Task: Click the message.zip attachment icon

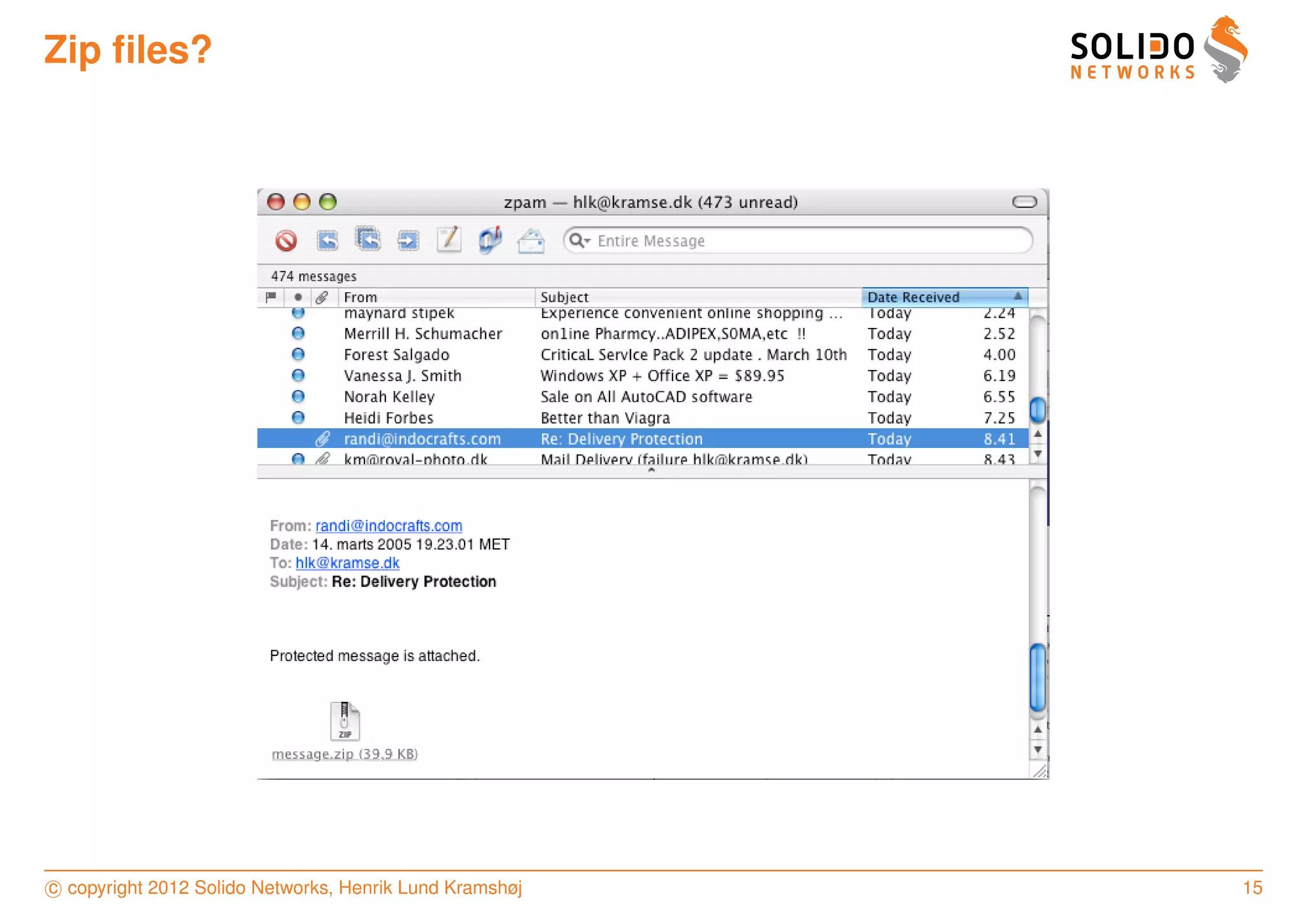Action: click(345, 721)
